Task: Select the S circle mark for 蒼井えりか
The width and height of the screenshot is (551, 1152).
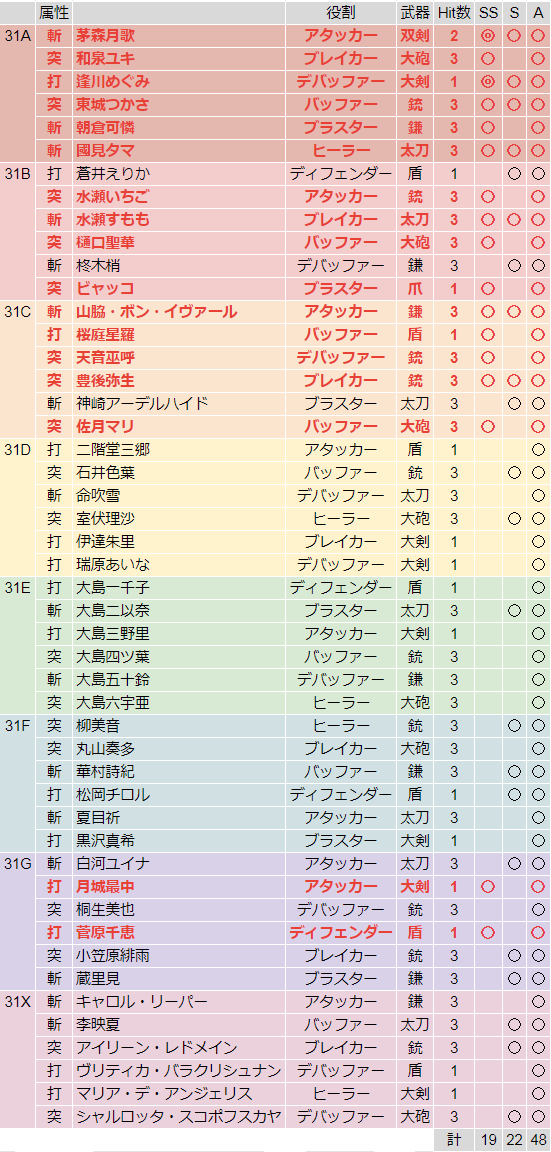Action: pos(514,173)
